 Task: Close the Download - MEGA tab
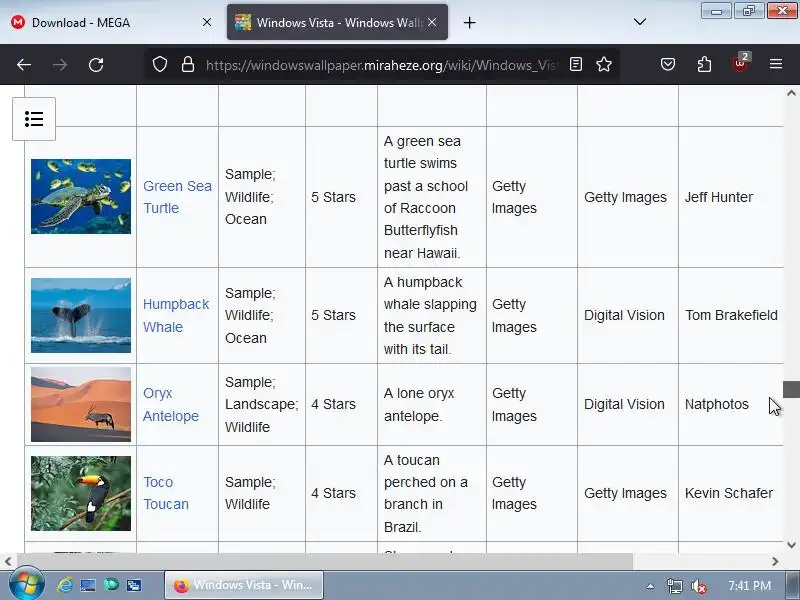(207, 22)
